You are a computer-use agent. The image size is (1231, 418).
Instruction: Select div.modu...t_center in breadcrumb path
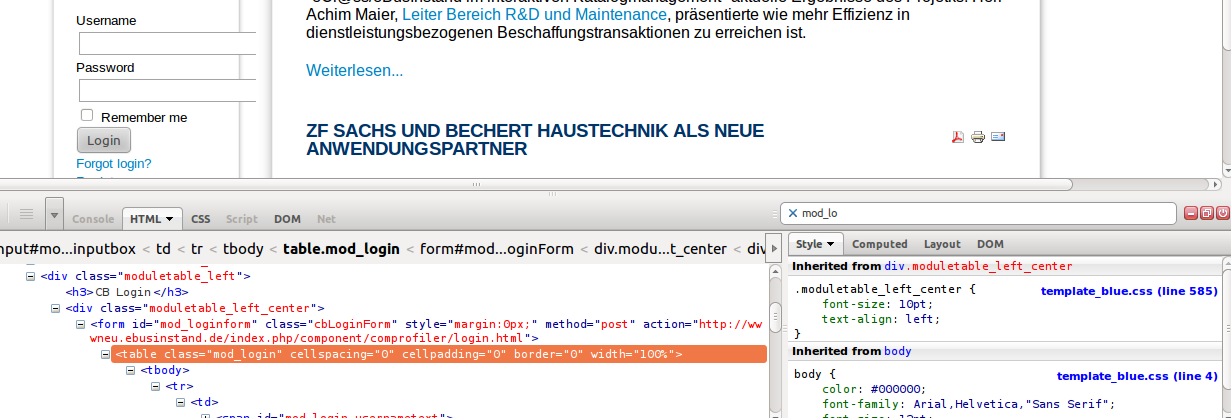coord(661,249)
